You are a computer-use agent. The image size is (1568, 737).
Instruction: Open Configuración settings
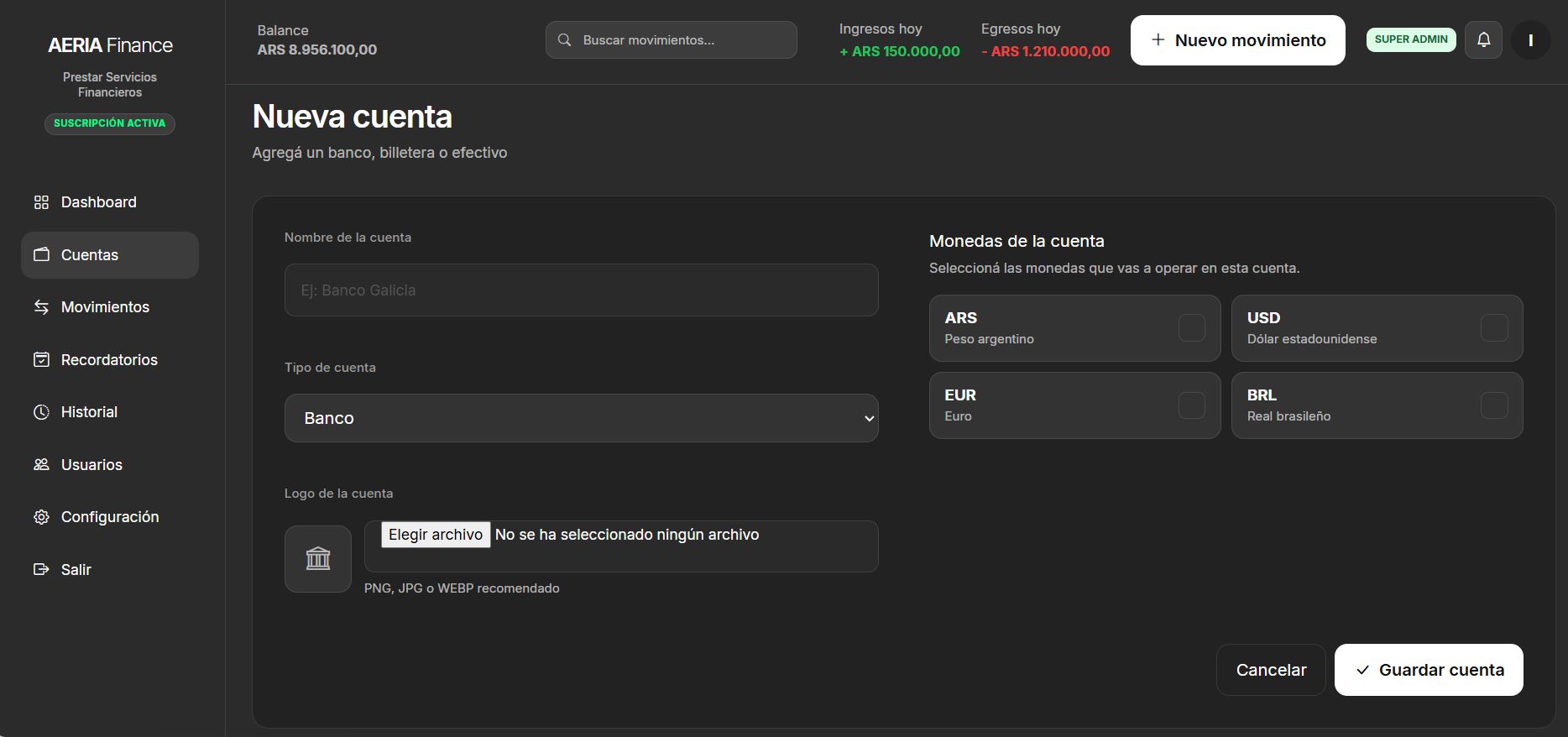tap(110, 517)
